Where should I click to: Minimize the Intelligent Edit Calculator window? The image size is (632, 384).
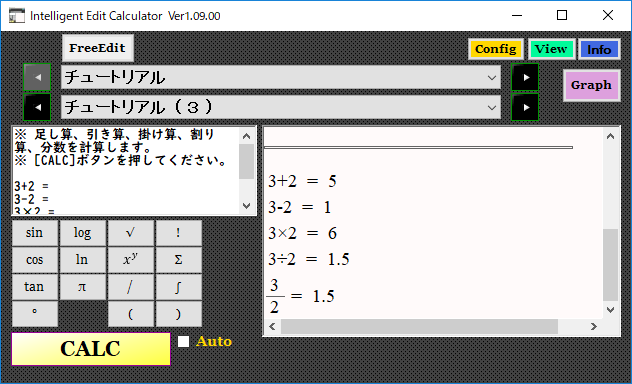(517, 15)
